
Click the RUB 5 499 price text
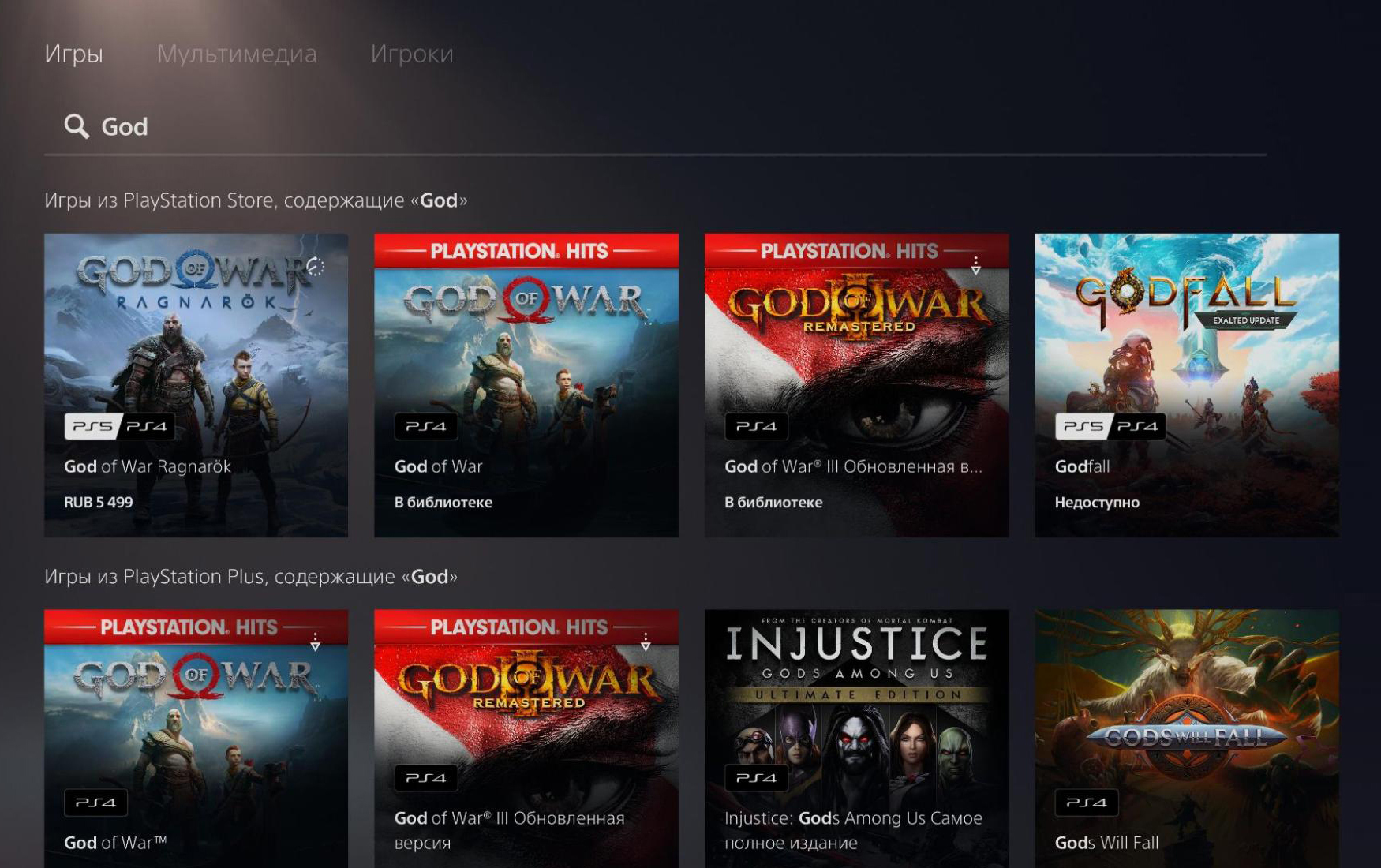pos(99,503)
